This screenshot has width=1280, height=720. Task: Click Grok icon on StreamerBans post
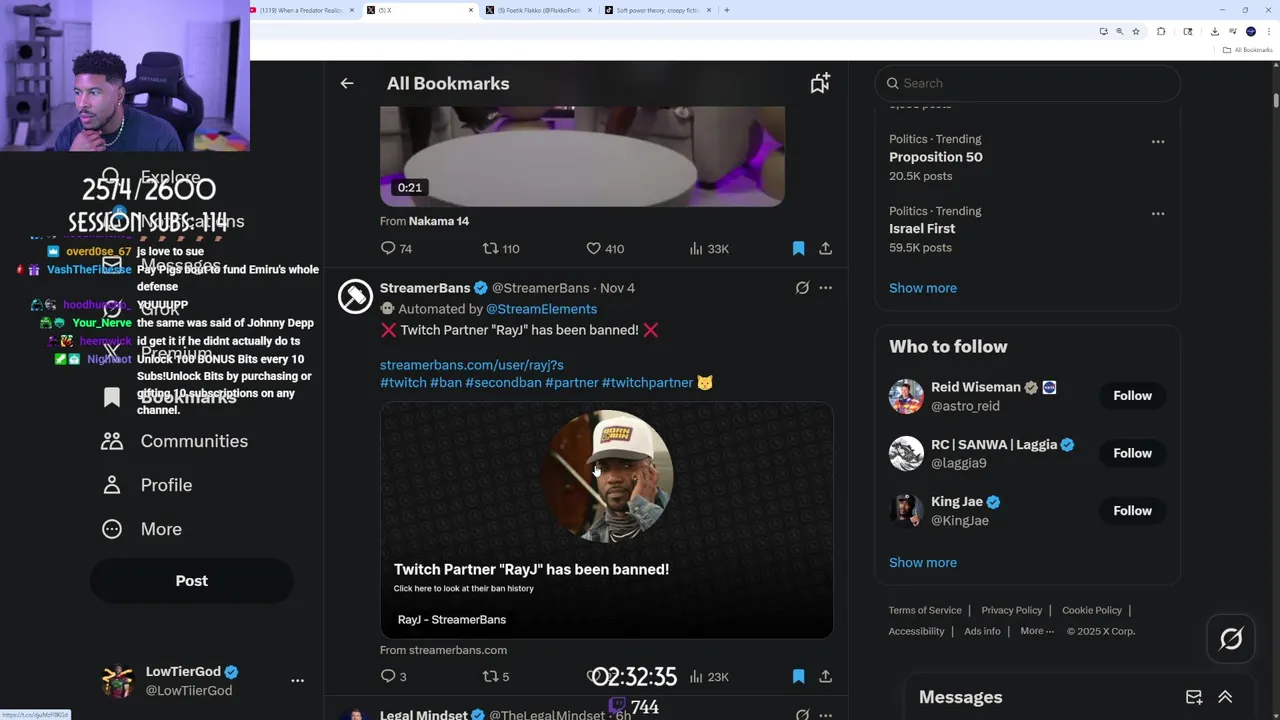(802, 288)
